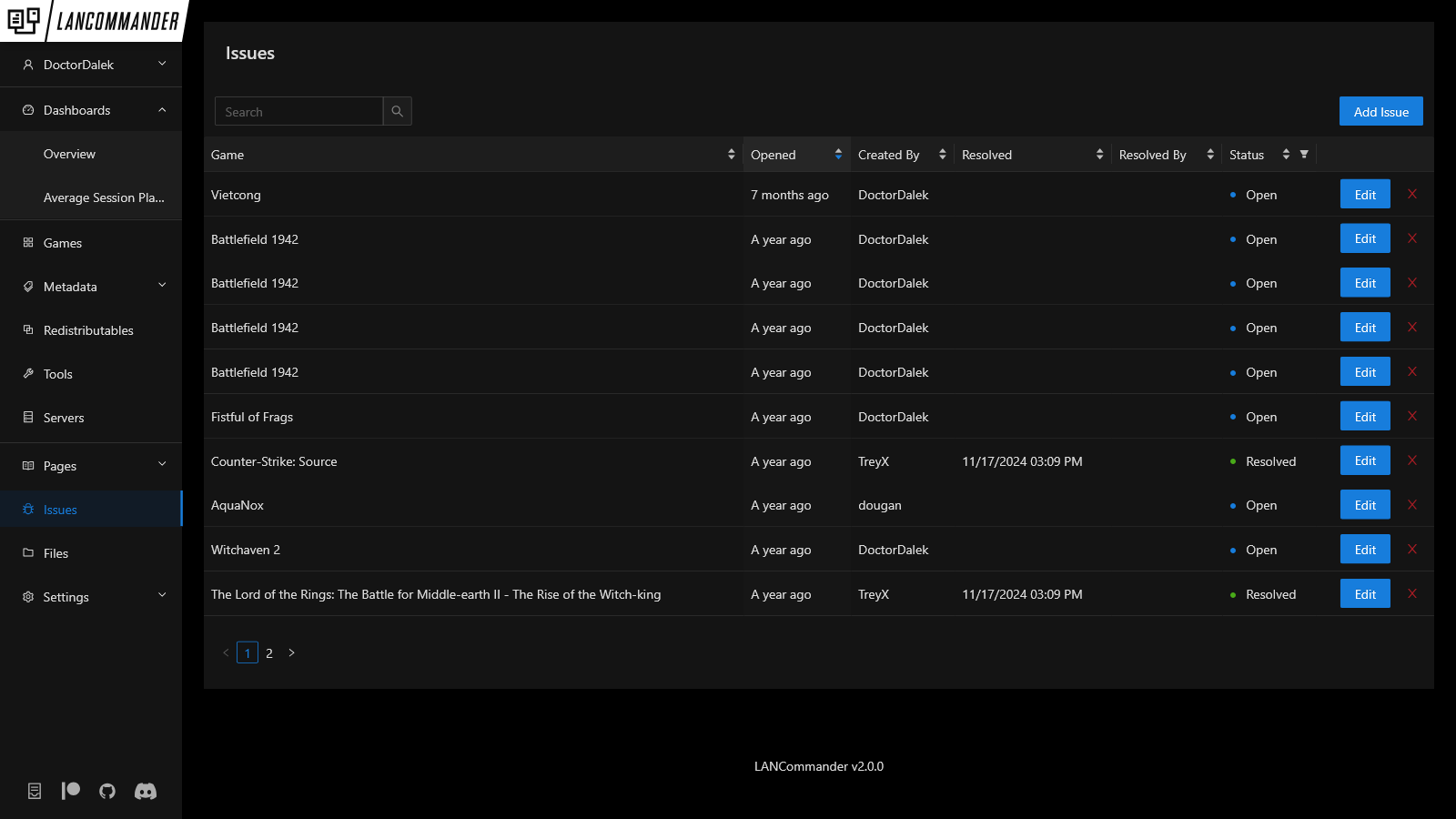Open the LANCommander GitHub page
This screenshot has width=1456, height=819.
[x=106, y=791]
